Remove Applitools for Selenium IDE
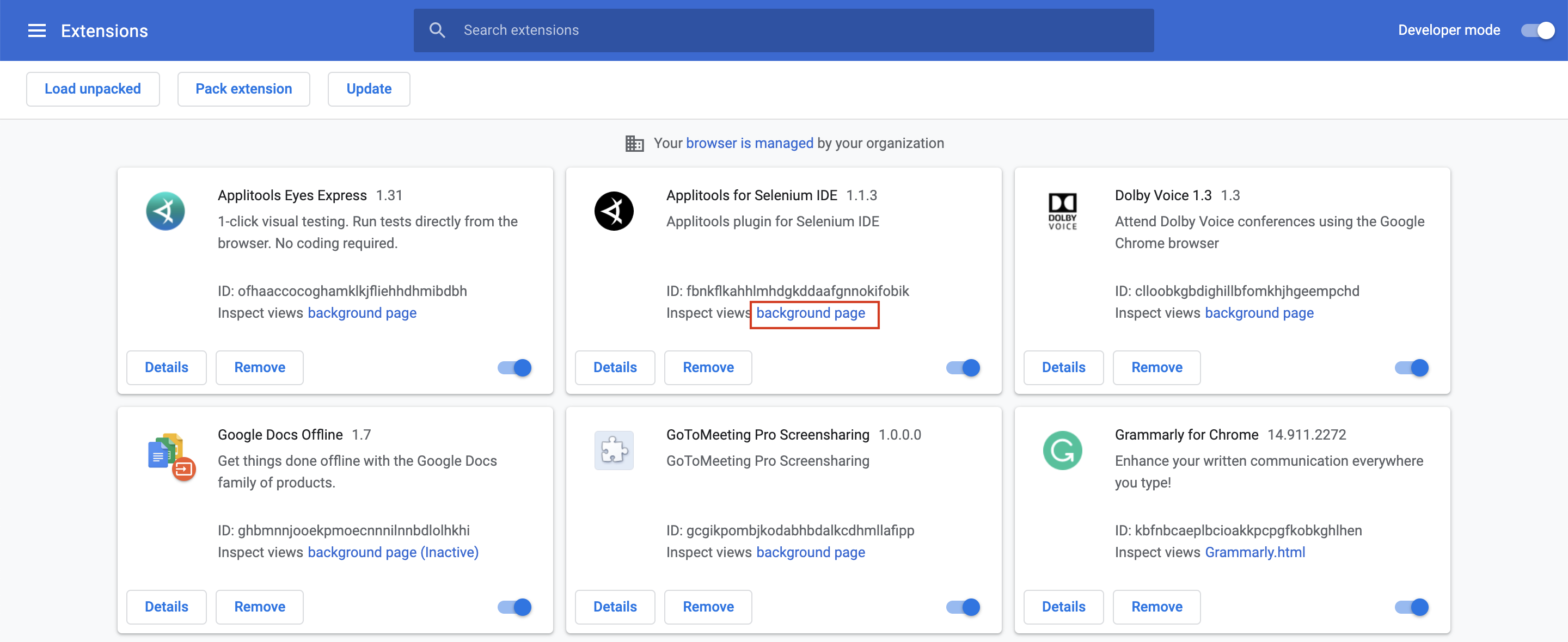This screenshot has width=1568, height=642. (708, 368)
